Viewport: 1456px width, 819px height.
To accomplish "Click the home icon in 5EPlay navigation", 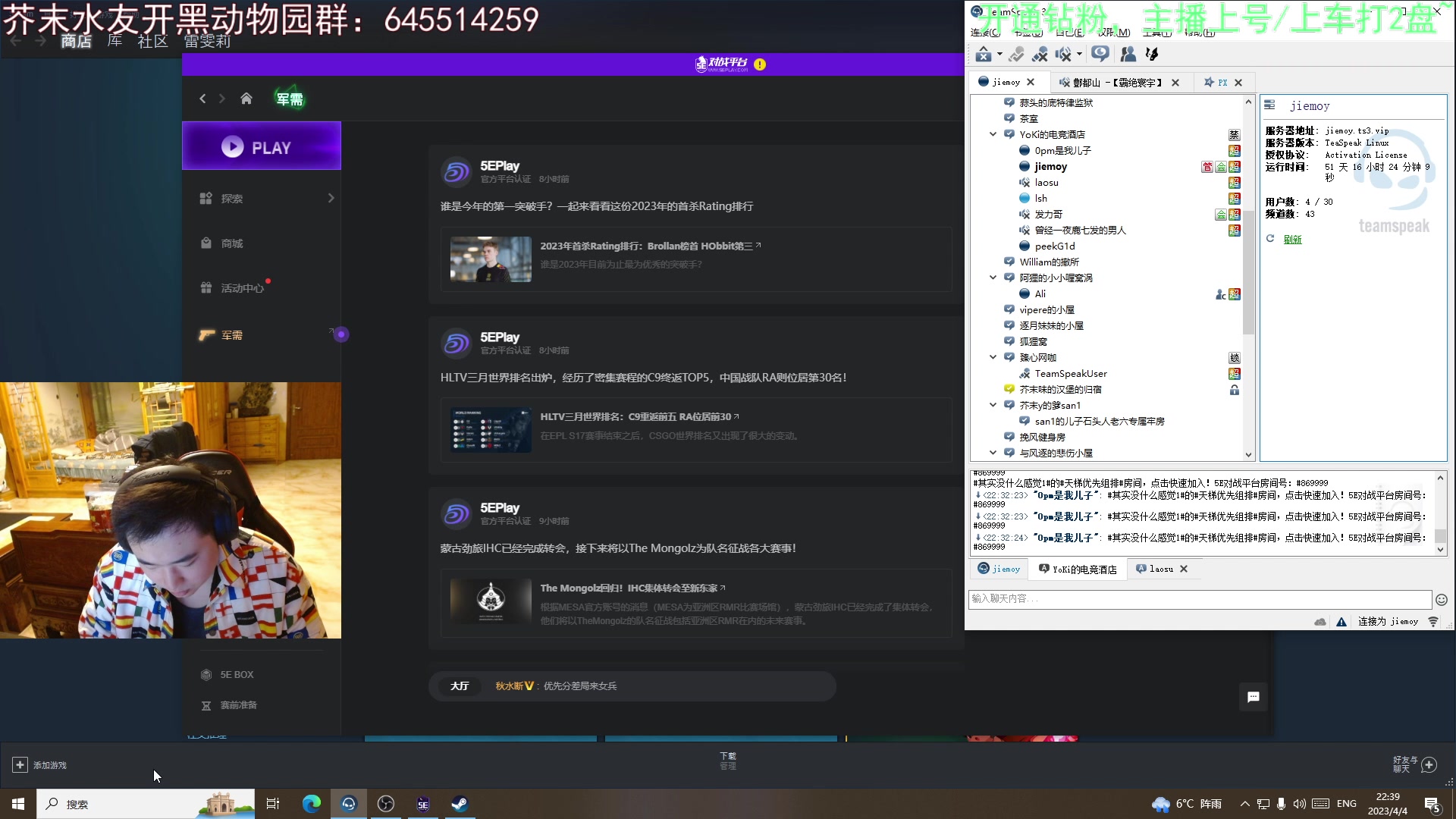I will (x=246, y=99).
